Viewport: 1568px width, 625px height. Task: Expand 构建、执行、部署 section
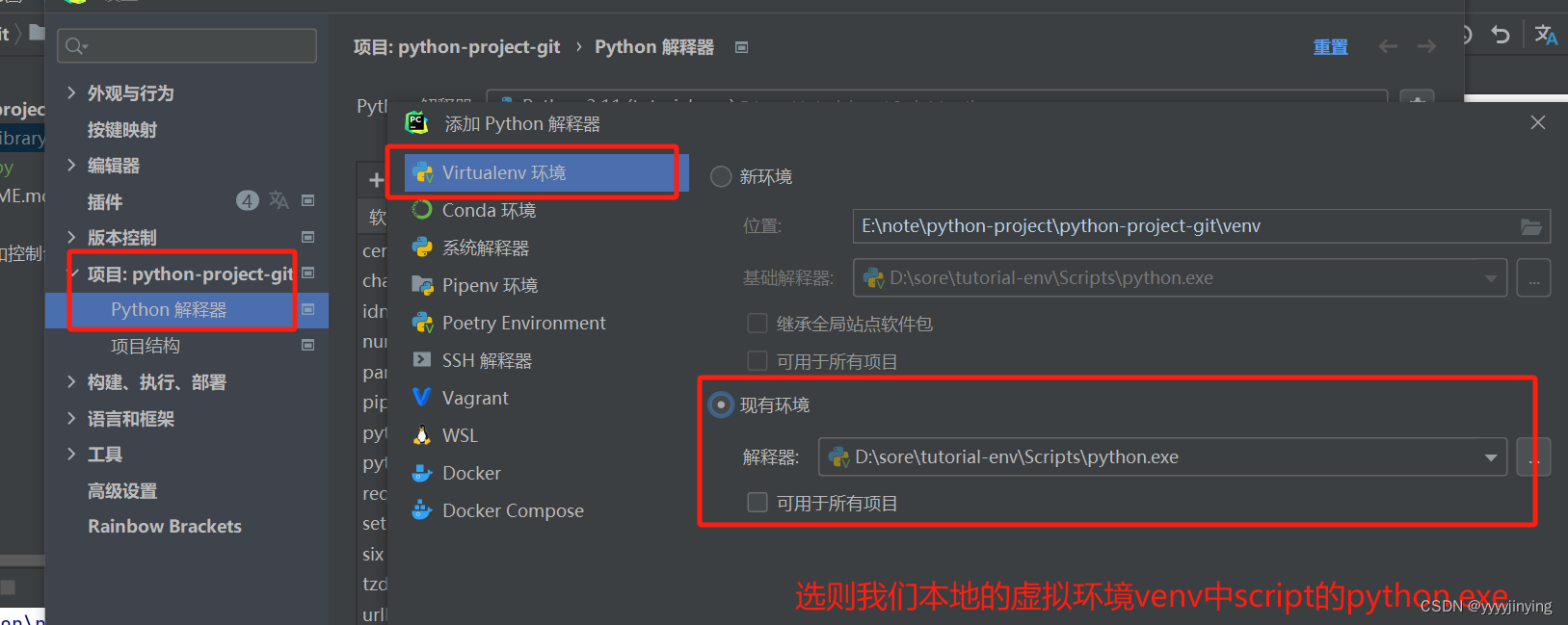(71, 381)
